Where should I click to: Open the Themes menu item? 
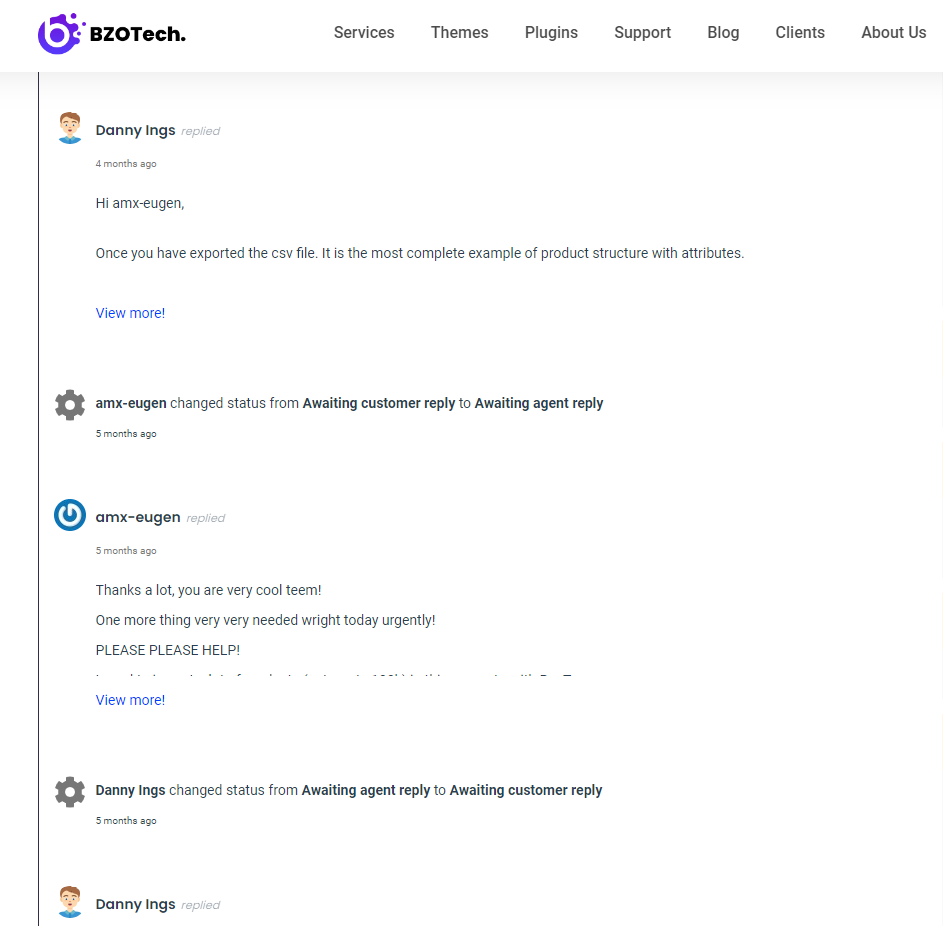(459, 32)
